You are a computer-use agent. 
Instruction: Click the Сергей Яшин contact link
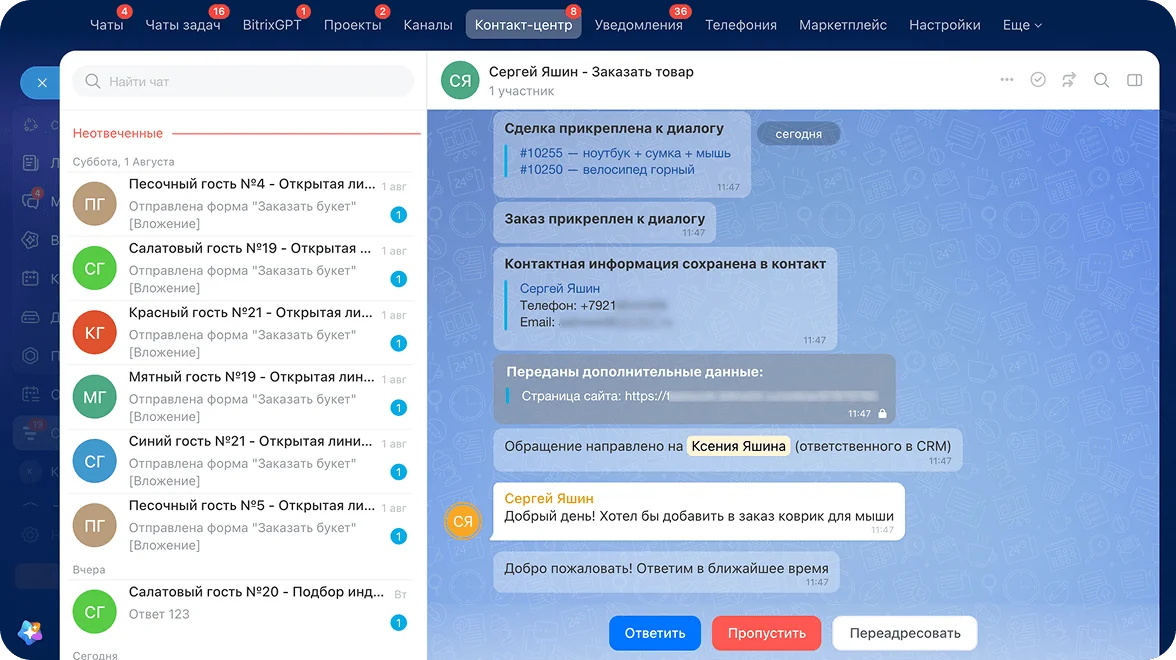pos(560,288)
